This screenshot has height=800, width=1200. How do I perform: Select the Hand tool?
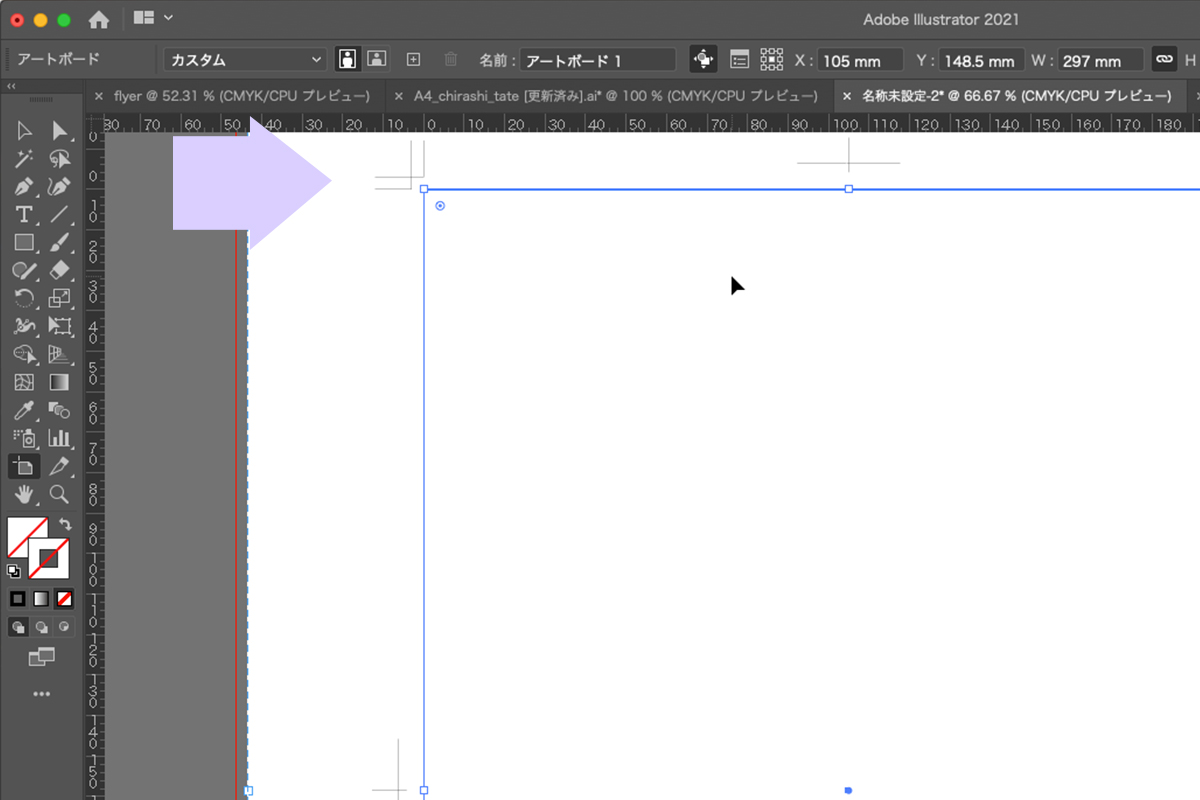[25, 494]
